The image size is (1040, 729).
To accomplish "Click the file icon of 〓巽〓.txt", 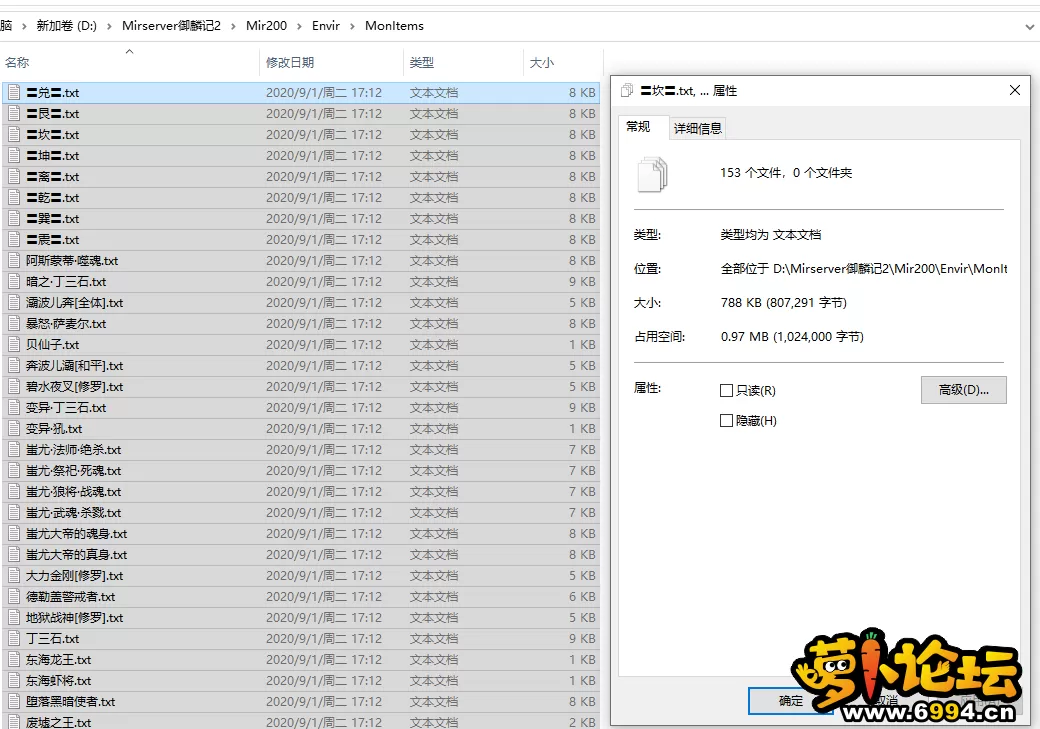I will [x=14, y=219].
